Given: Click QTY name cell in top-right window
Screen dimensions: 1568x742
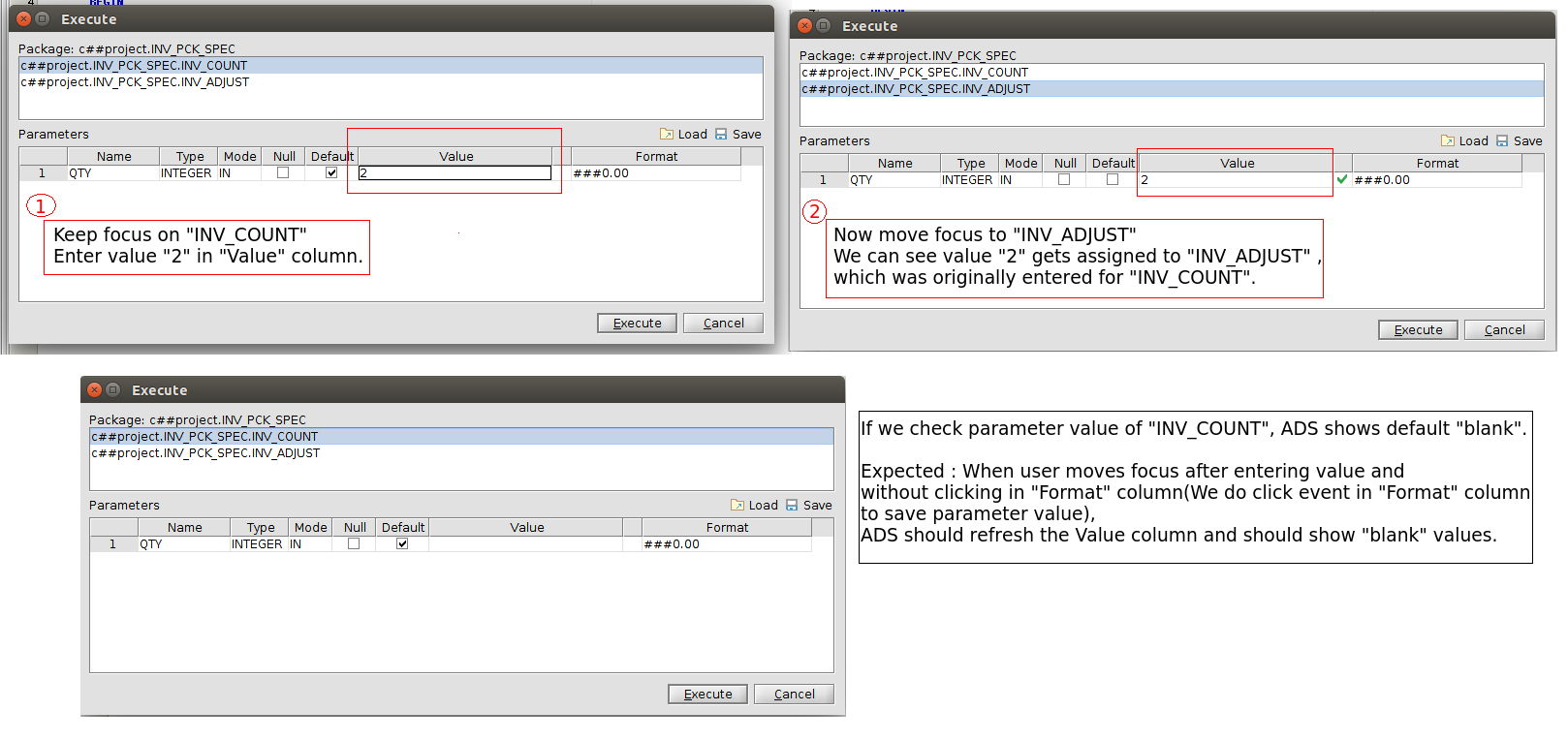Looking at the screenshot, I should point(894,179).
